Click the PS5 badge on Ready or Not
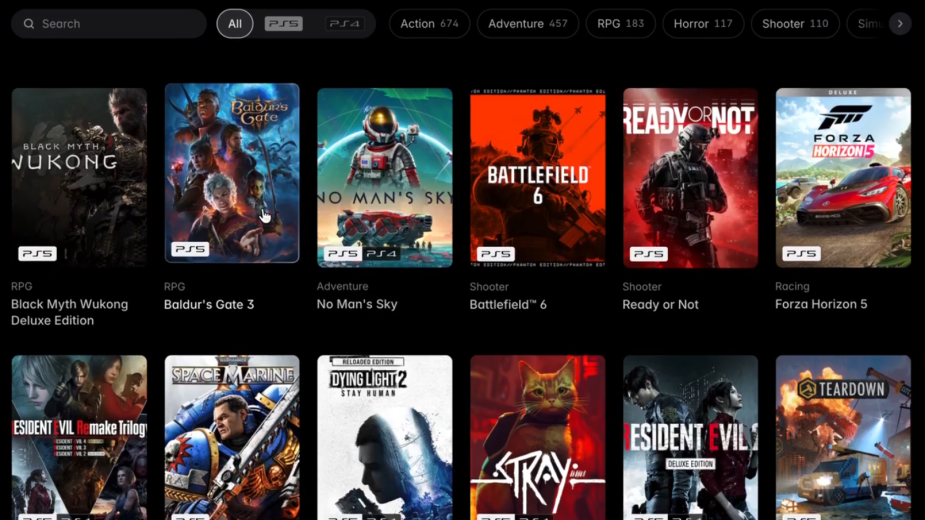925x520 pixels. pyautogui.click(x=648, y=254)
